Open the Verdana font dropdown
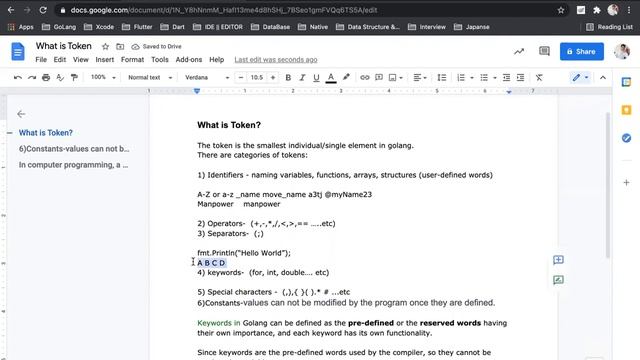Image resolution: width=640 pixels, height=360 pixels. click(207, 78)
